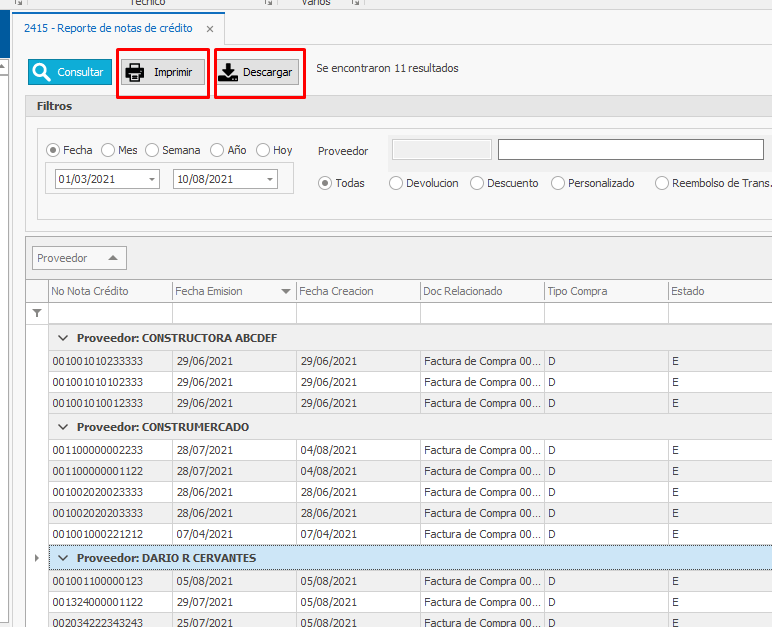Click the filter row funnel icon

pyautogui.click(x=37, y=313)
